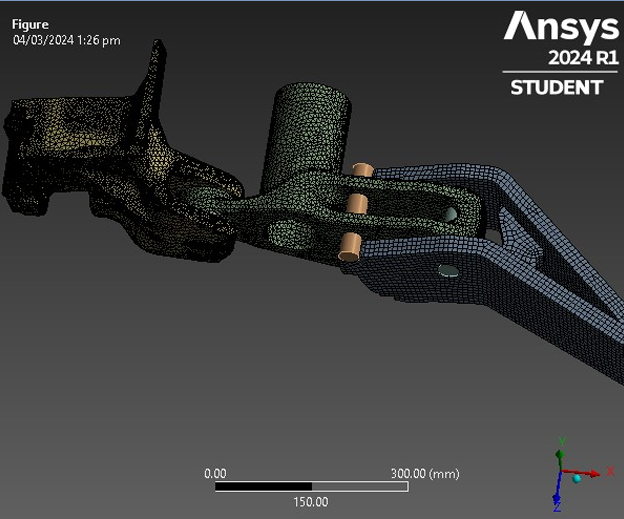Click the 04/03/2024 timestamp text

click(66, 40)
